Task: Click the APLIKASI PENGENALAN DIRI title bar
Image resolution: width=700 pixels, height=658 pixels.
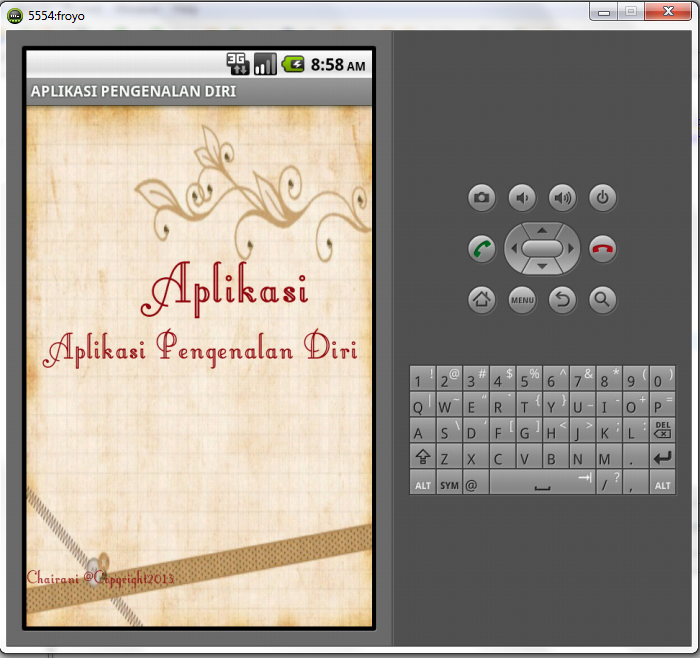Action: coord(199,92)
